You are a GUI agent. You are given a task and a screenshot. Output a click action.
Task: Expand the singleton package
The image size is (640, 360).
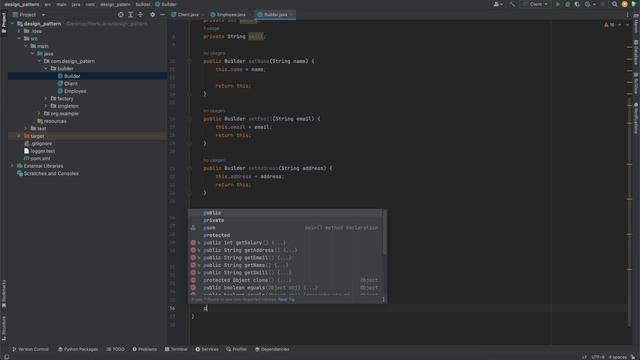click(46, 106)
